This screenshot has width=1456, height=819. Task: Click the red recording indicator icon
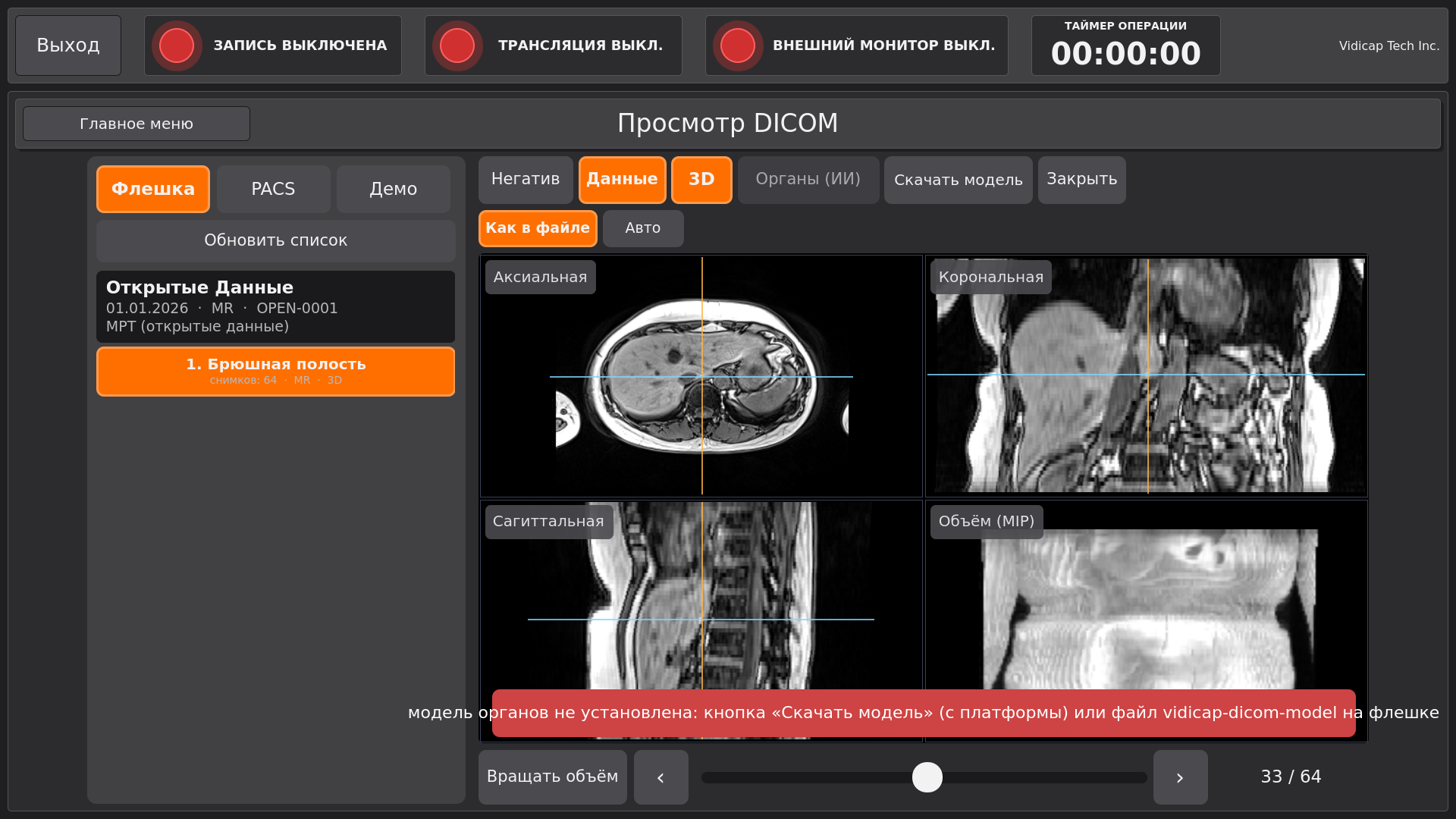(177, 45)
